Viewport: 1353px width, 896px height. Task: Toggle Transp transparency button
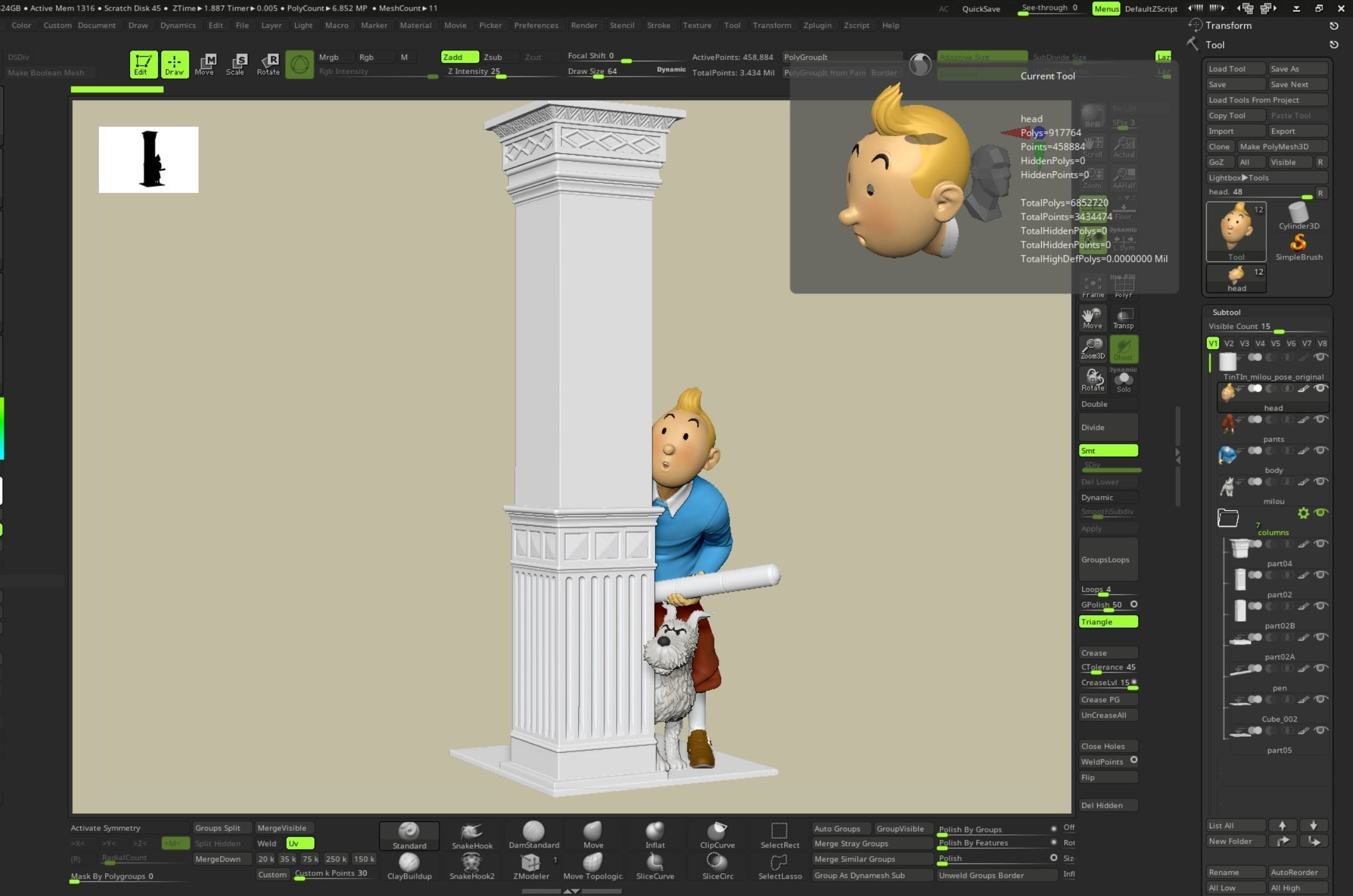(x=1123, y=318)
